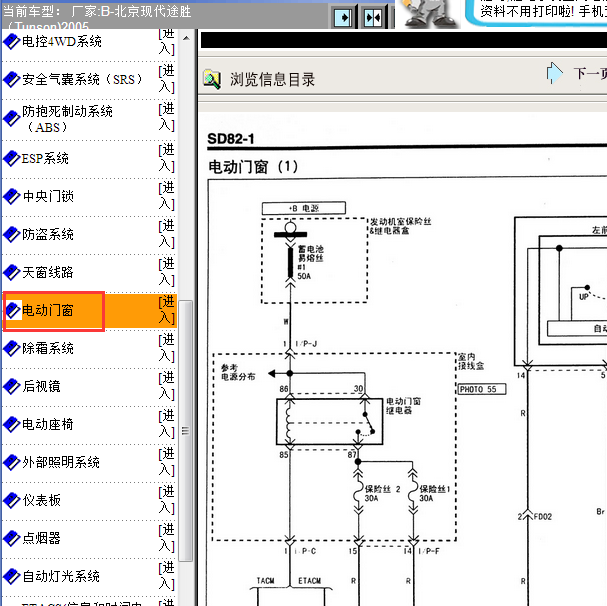607x606 pixels.
Task: Select 安全气囊系统（SRS） entry
Action: 83,79
